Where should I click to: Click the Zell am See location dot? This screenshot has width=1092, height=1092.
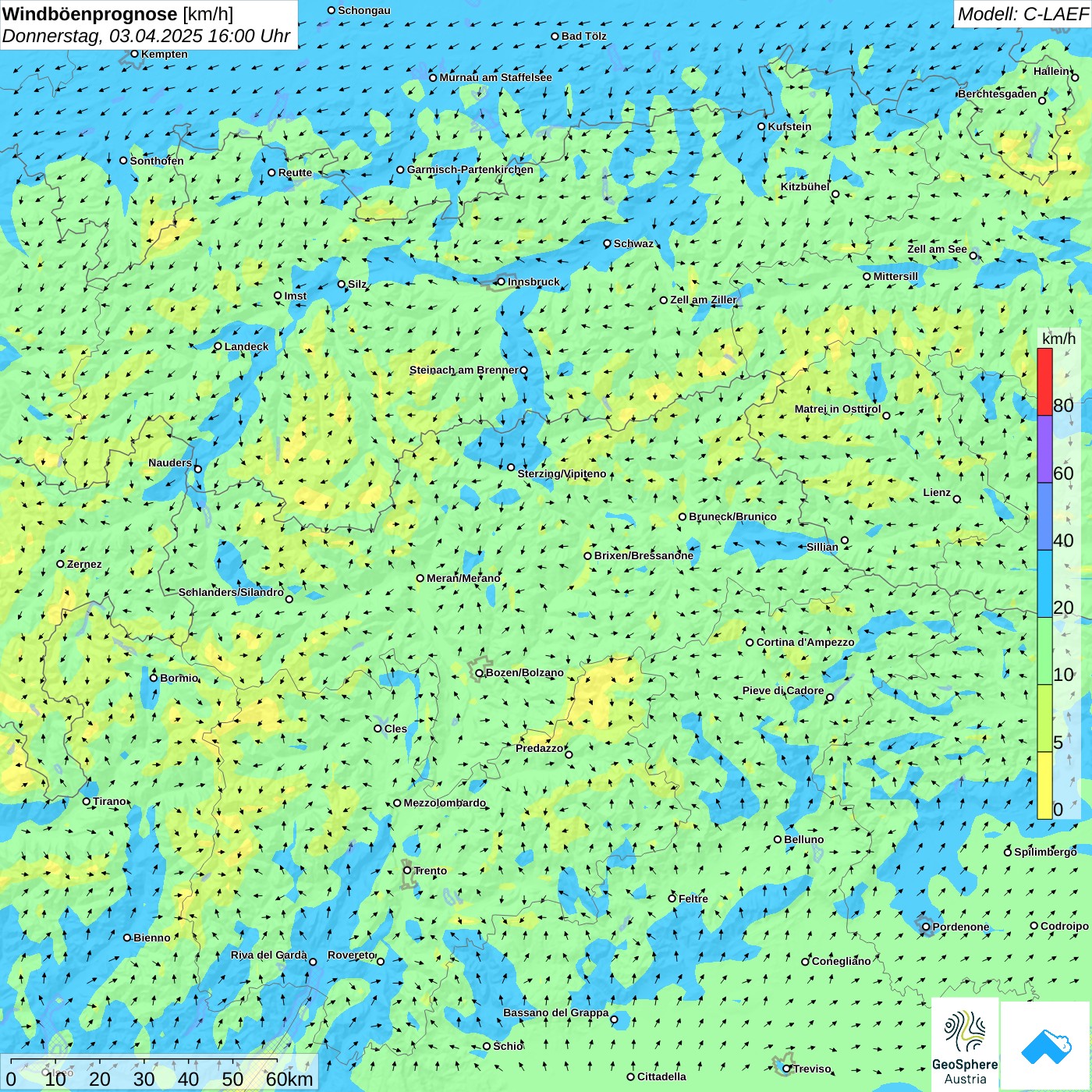click(x=973, y=256)
